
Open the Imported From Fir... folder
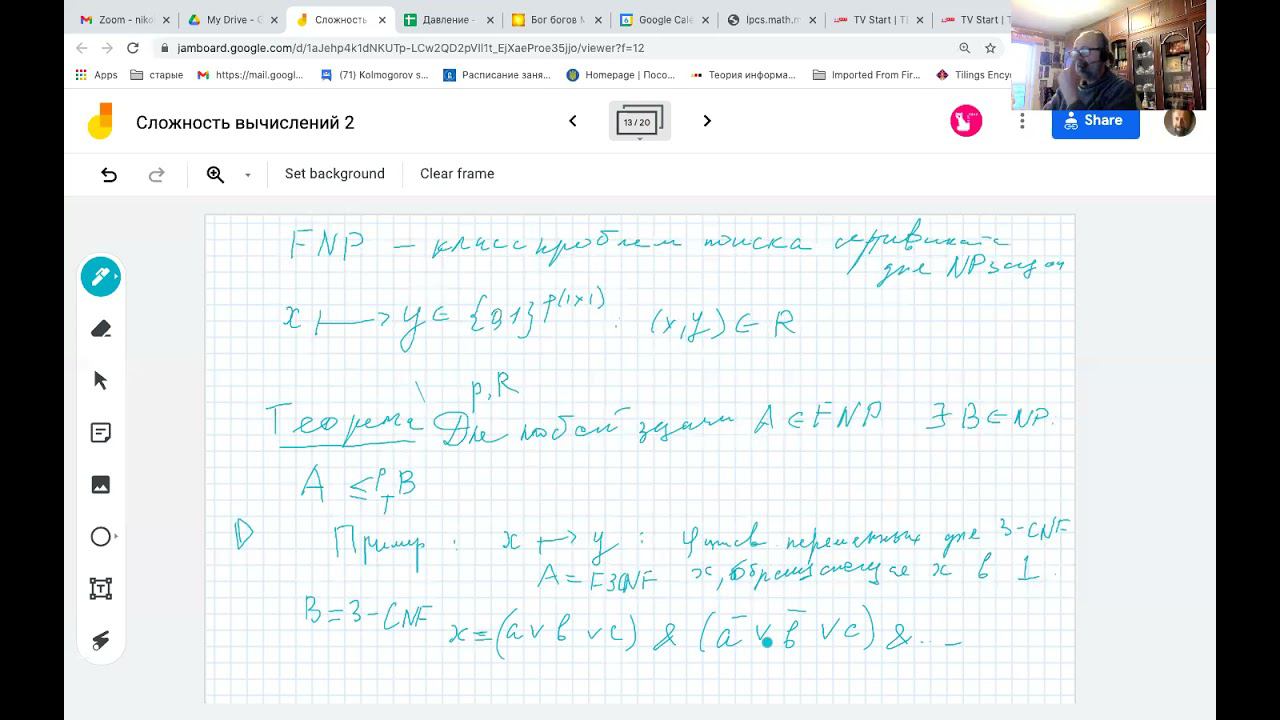[x=867, y=75]
